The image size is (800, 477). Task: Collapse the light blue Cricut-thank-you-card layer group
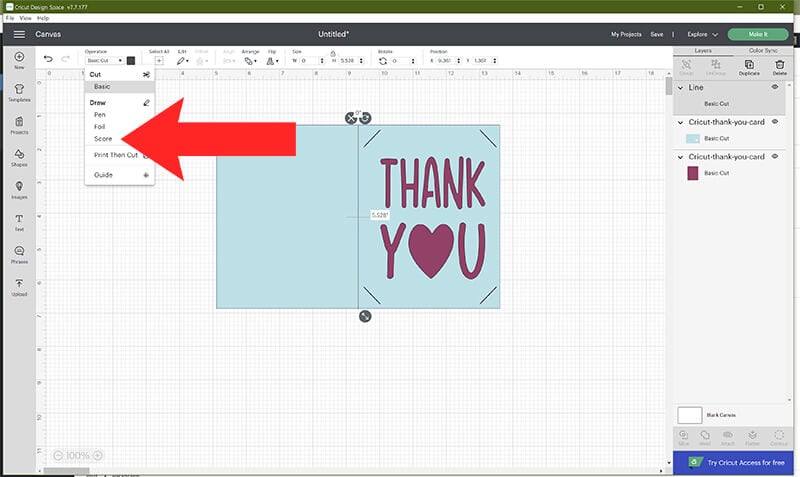click(681, 122)
